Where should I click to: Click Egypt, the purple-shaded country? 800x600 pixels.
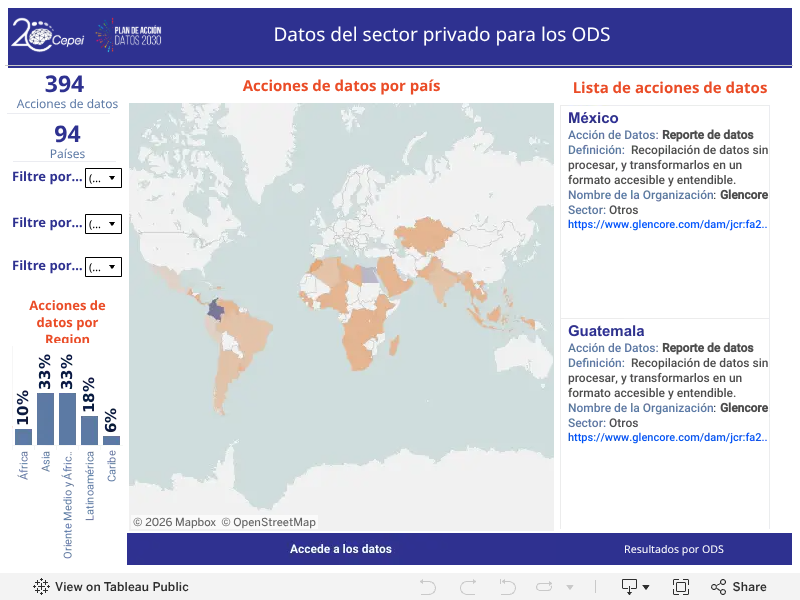tap(369, 275)
